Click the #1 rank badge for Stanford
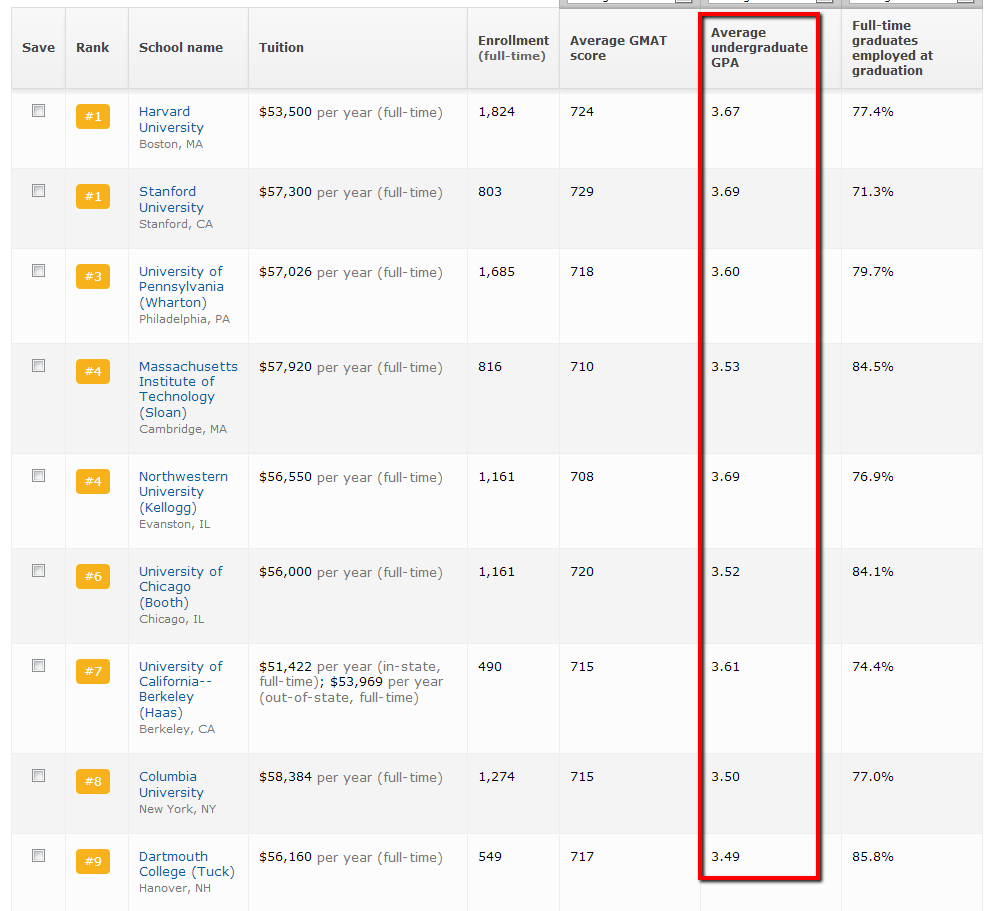 pyautogui.click(x=93, y=196)
